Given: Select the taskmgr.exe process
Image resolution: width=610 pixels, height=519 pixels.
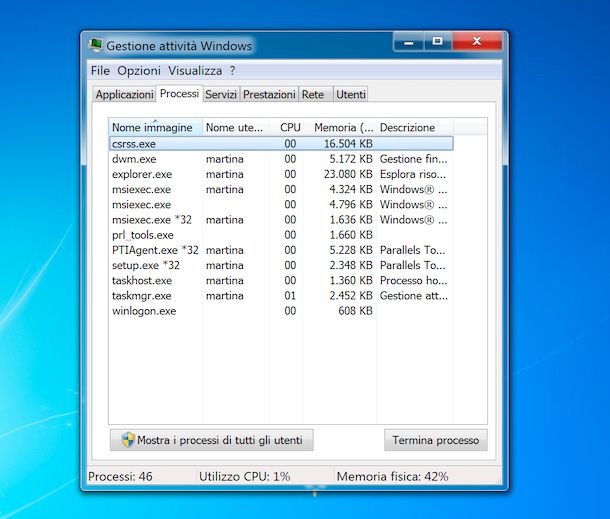Looking at the screenshot, I should coord(281,295).
